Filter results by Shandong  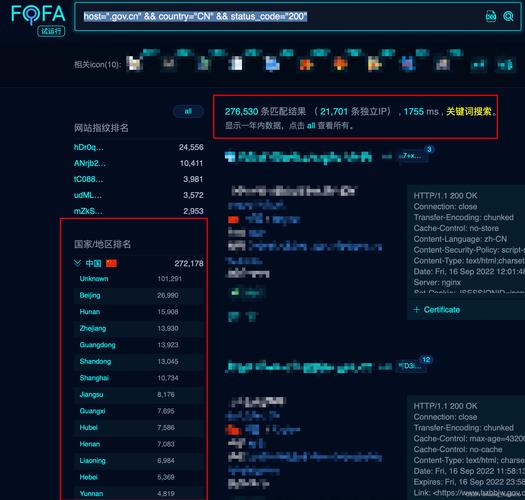[x=95, y=361]
